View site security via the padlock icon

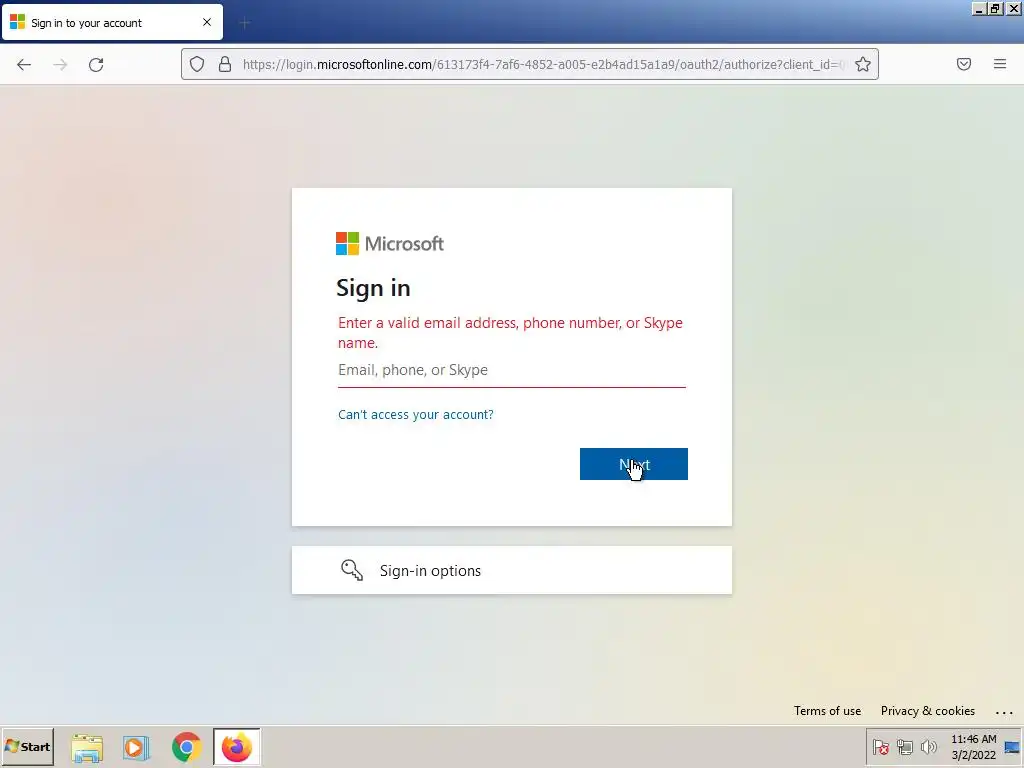click(225, 64)
